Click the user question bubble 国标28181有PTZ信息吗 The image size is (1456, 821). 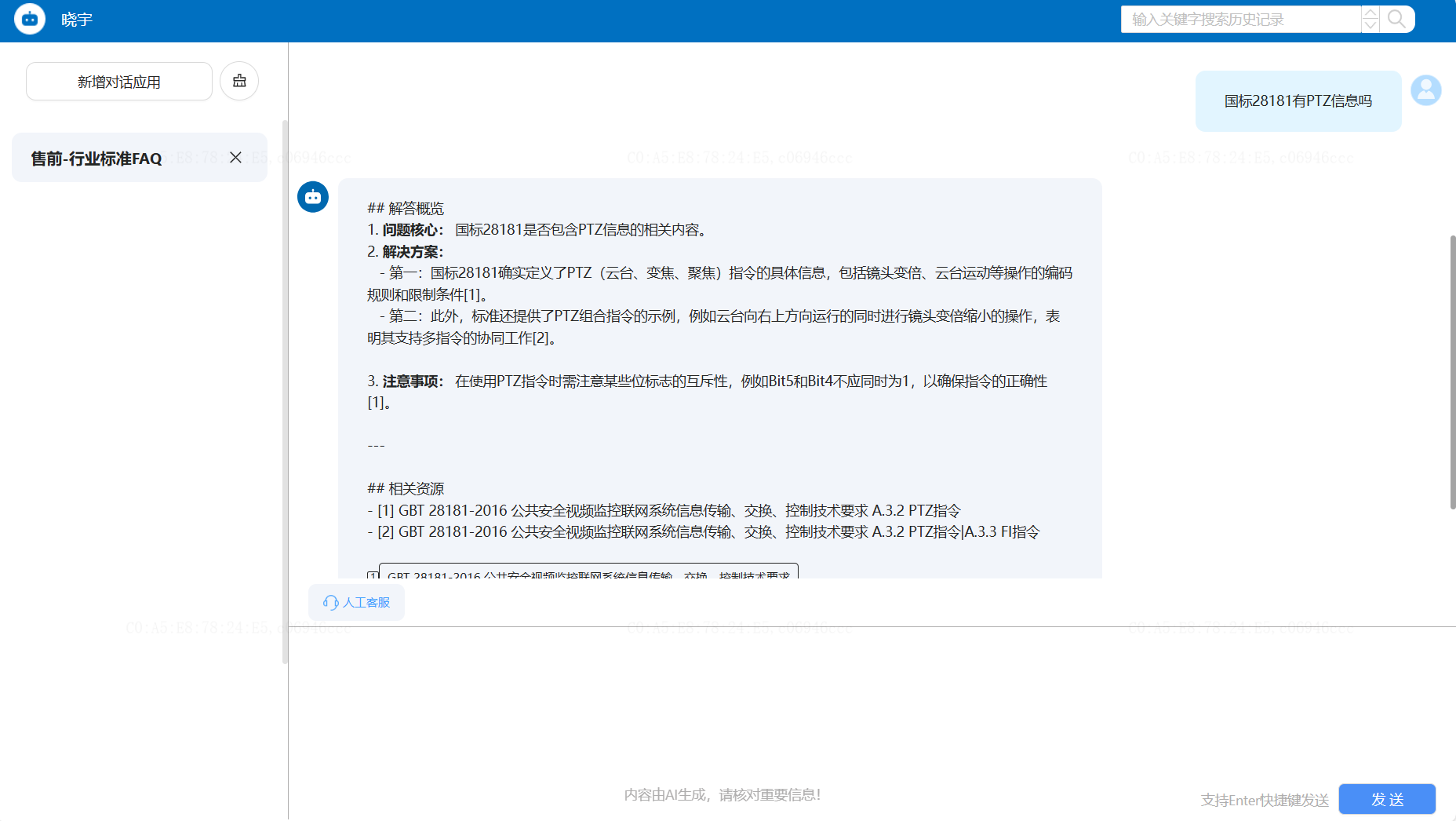1298,100
